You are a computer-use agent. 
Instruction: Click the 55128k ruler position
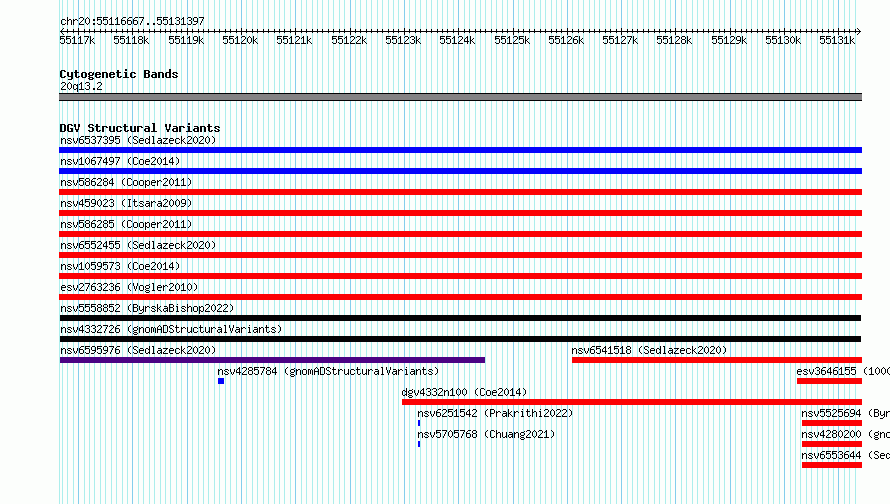tap(674, 40)
